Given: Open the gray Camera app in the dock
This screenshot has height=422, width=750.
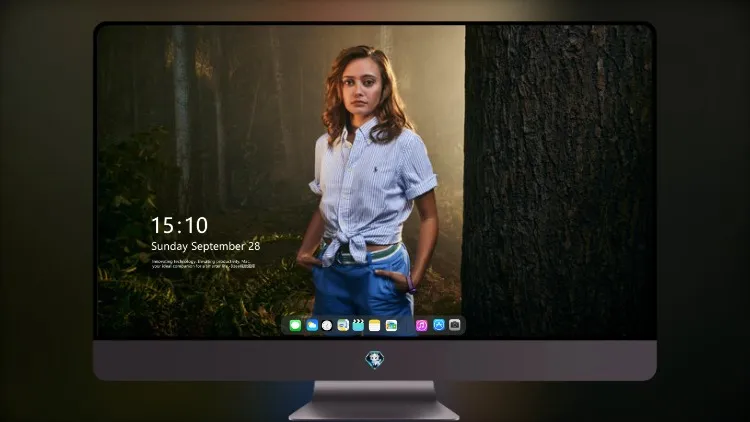Looking at the screenshot, I should (x=455, y=325).
